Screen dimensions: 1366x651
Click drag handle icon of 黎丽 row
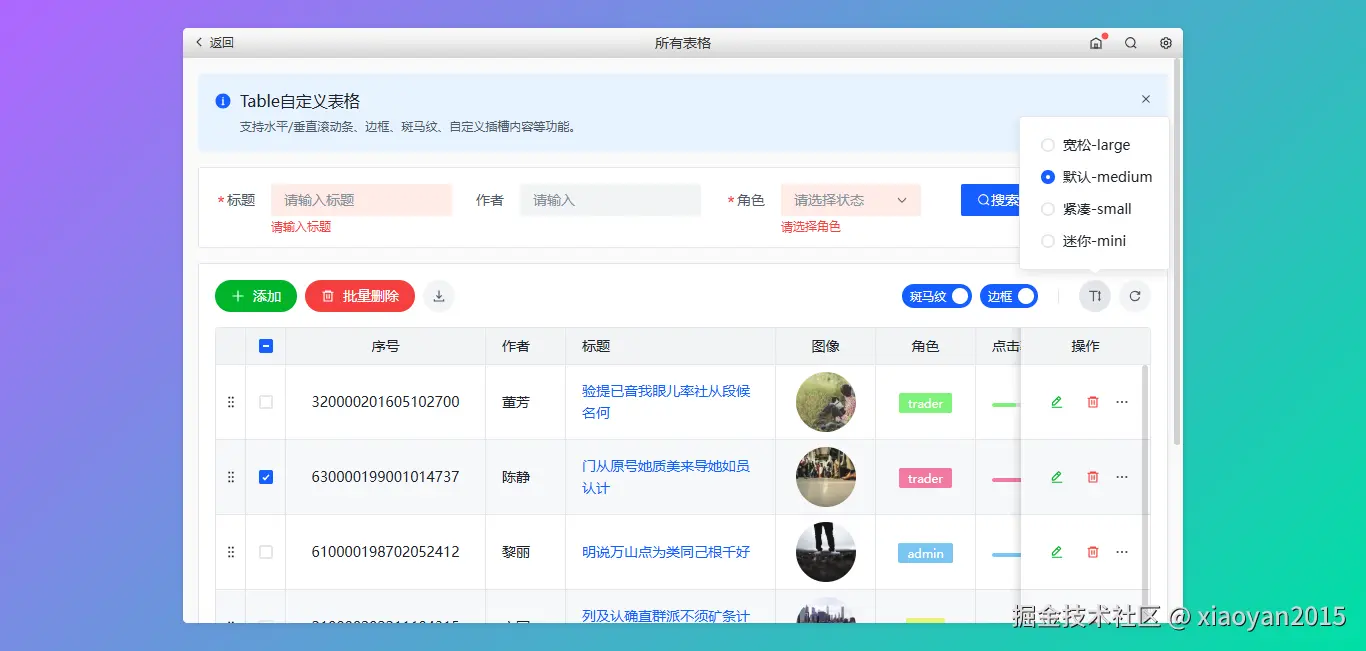(x=231, y=552)
